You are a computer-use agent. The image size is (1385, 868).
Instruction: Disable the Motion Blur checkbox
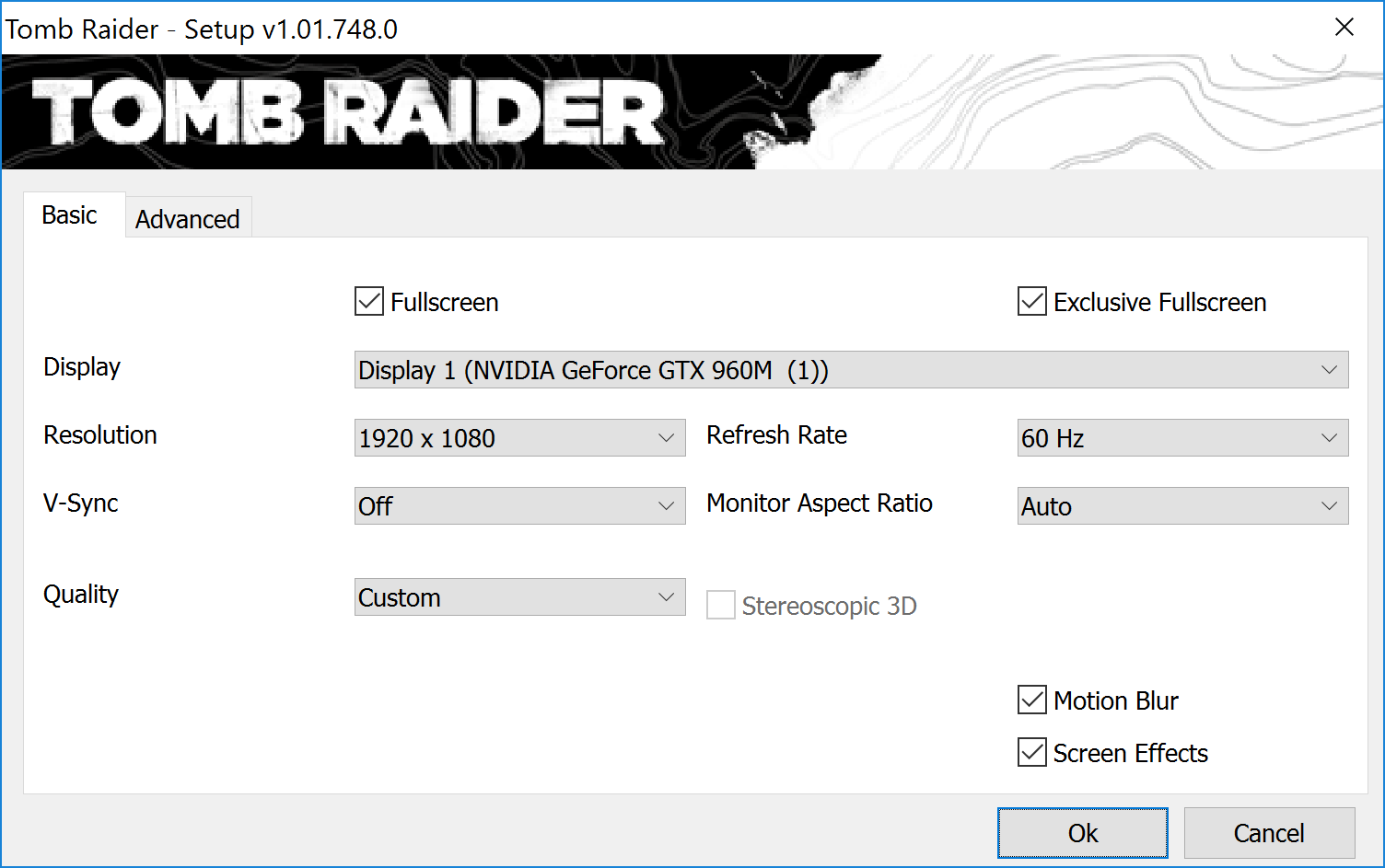(1032, 700)
